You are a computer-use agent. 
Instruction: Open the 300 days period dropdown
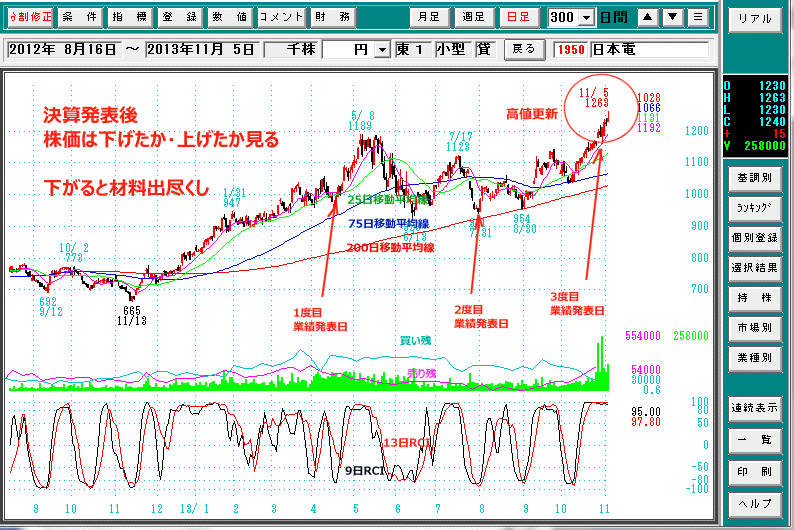click(586, 18)
